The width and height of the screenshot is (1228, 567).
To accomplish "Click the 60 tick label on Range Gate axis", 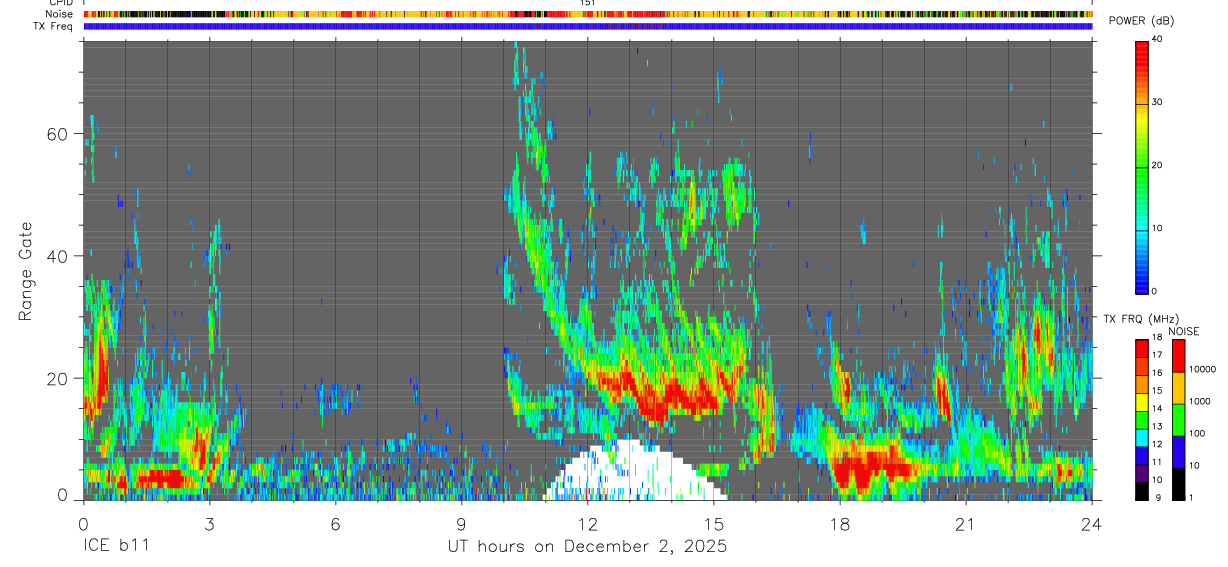I will click(x=58, y=134).
